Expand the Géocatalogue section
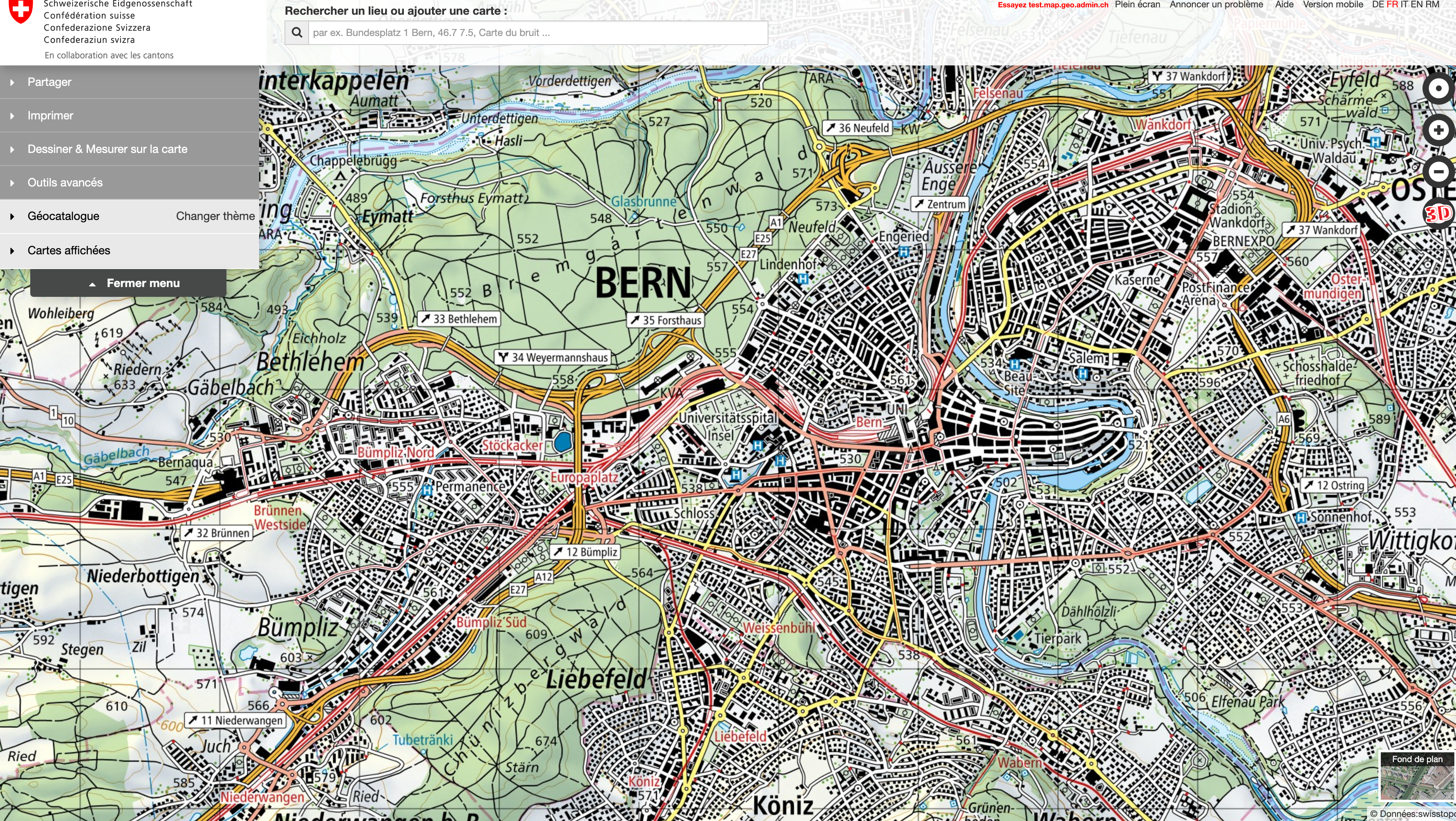1456x821 pixels. tap(63, 217)
